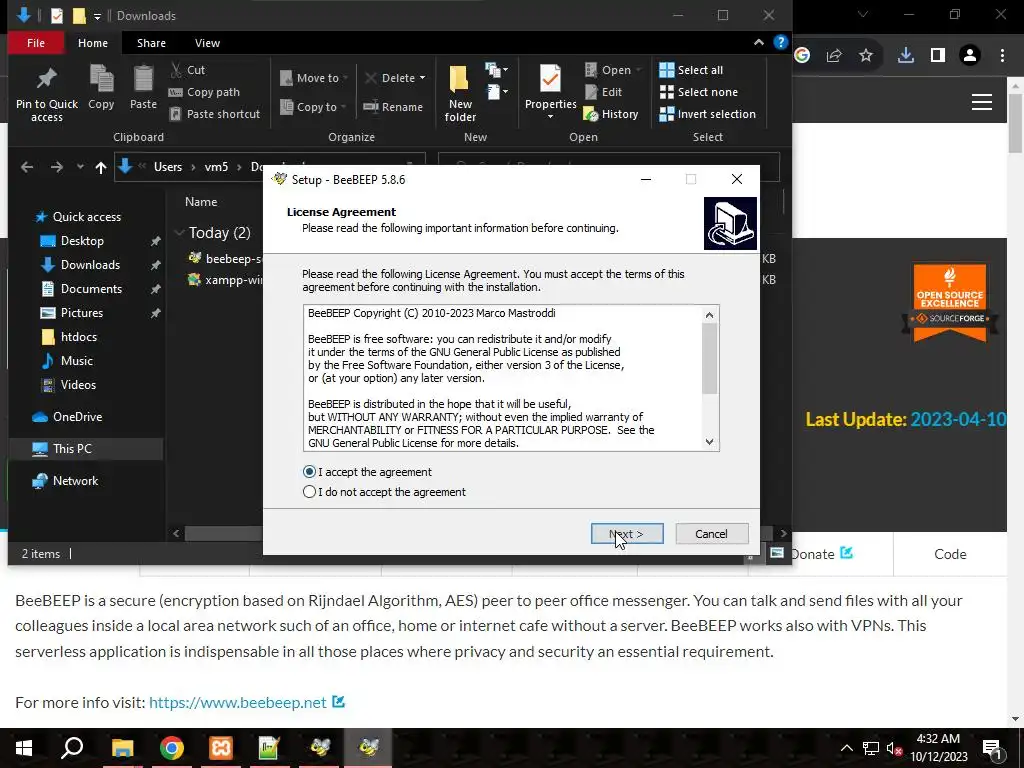Open the beebeep.net website link
Image resolution: width=1024 pixels, height=768 pixels.
[x=238, y=702]
